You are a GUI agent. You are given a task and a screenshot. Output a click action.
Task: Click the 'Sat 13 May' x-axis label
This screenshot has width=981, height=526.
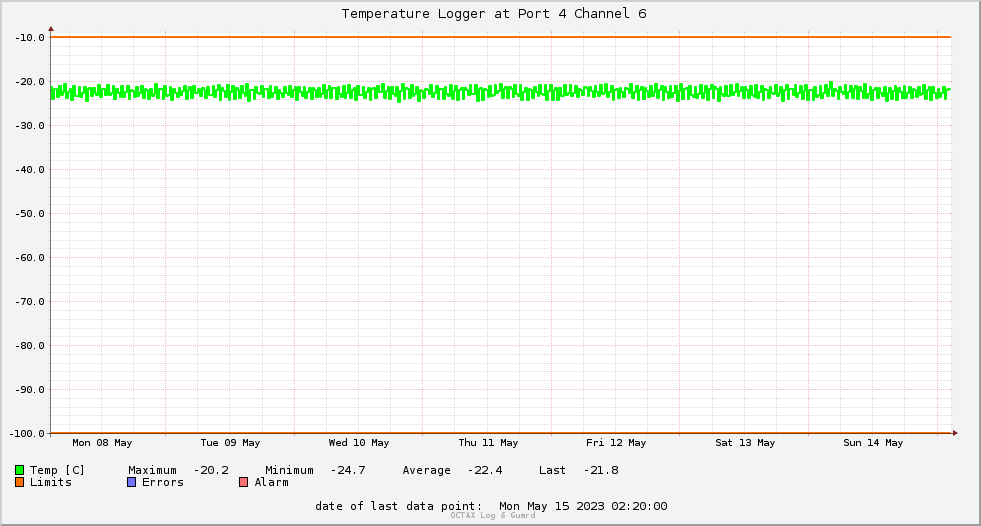pyautogui.click(x=745, y=443)
